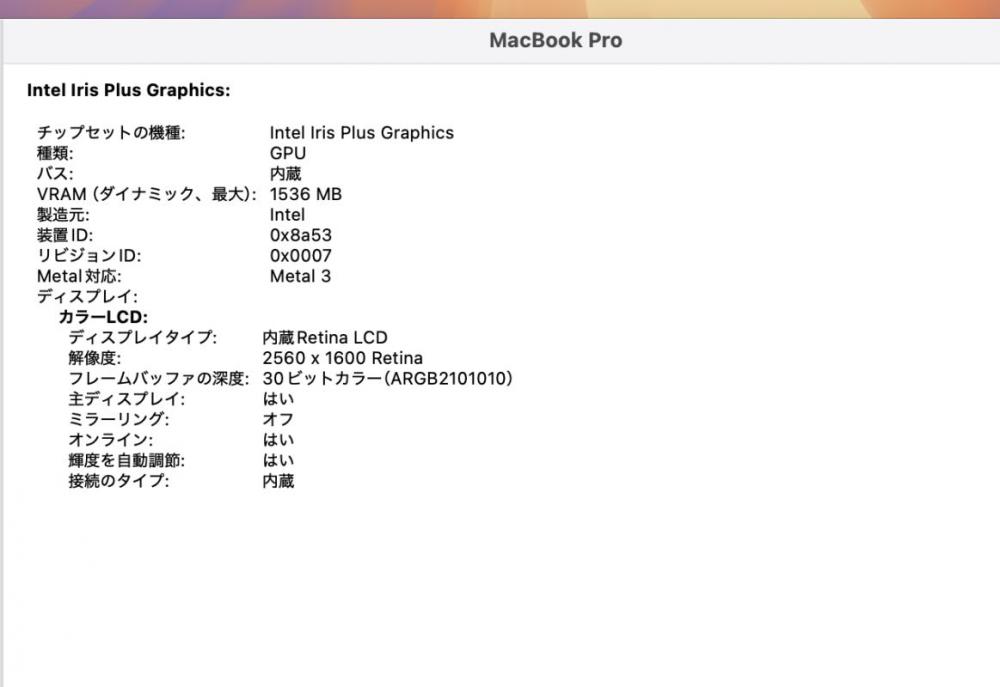Screen dimensions: 1000x687
Task: Click the バス label
Action: pos(55,174)
